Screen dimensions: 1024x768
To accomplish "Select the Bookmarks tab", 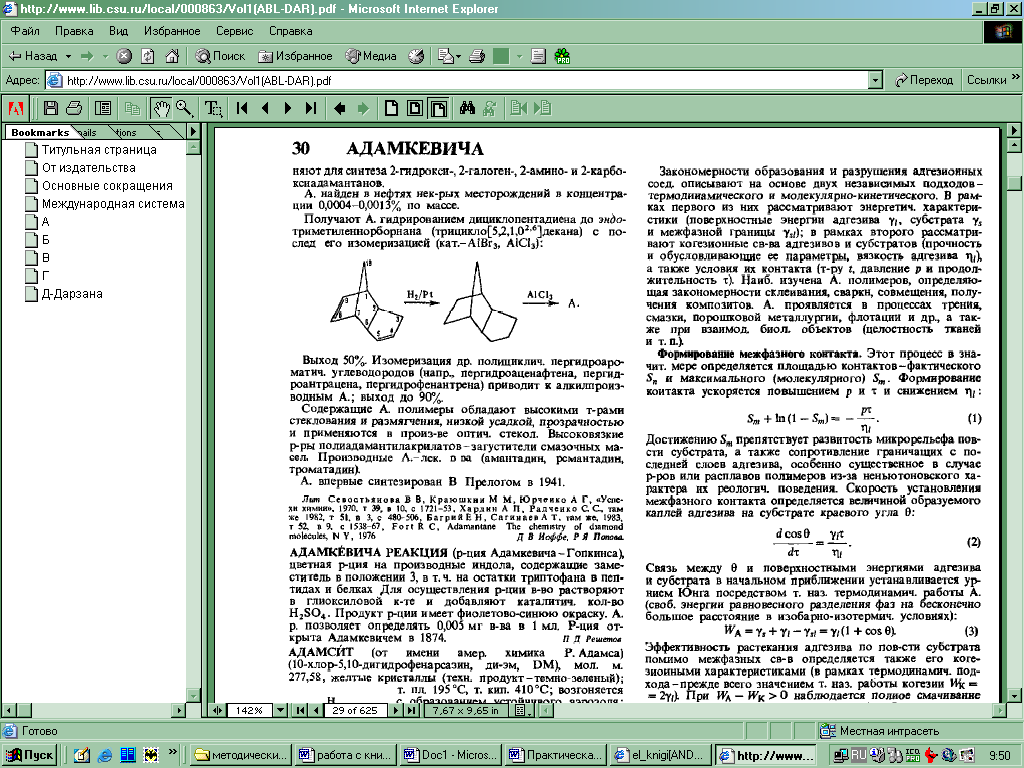I will [40, 132].
